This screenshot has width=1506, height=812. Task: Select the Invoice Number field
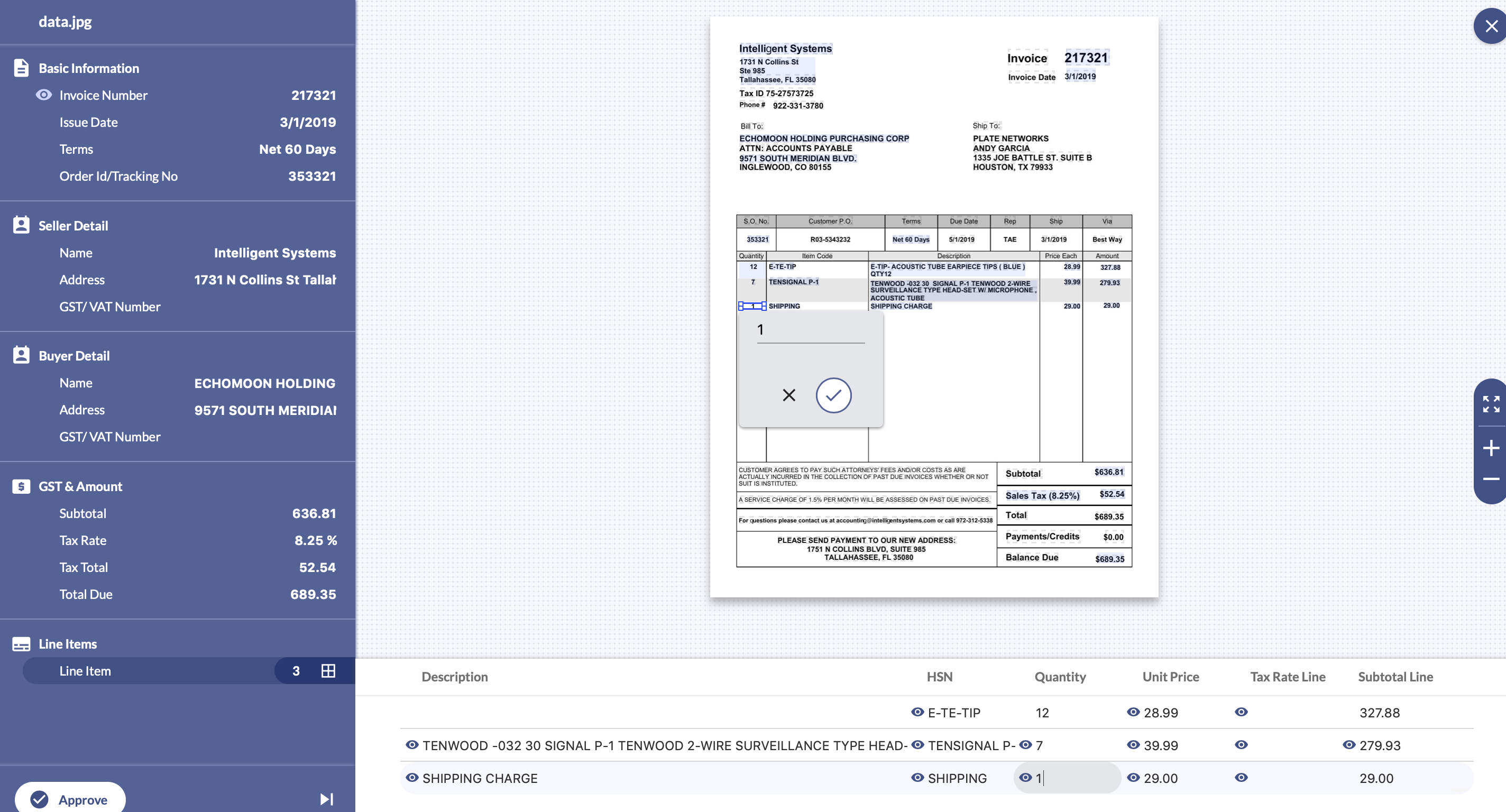click(197, 95)
